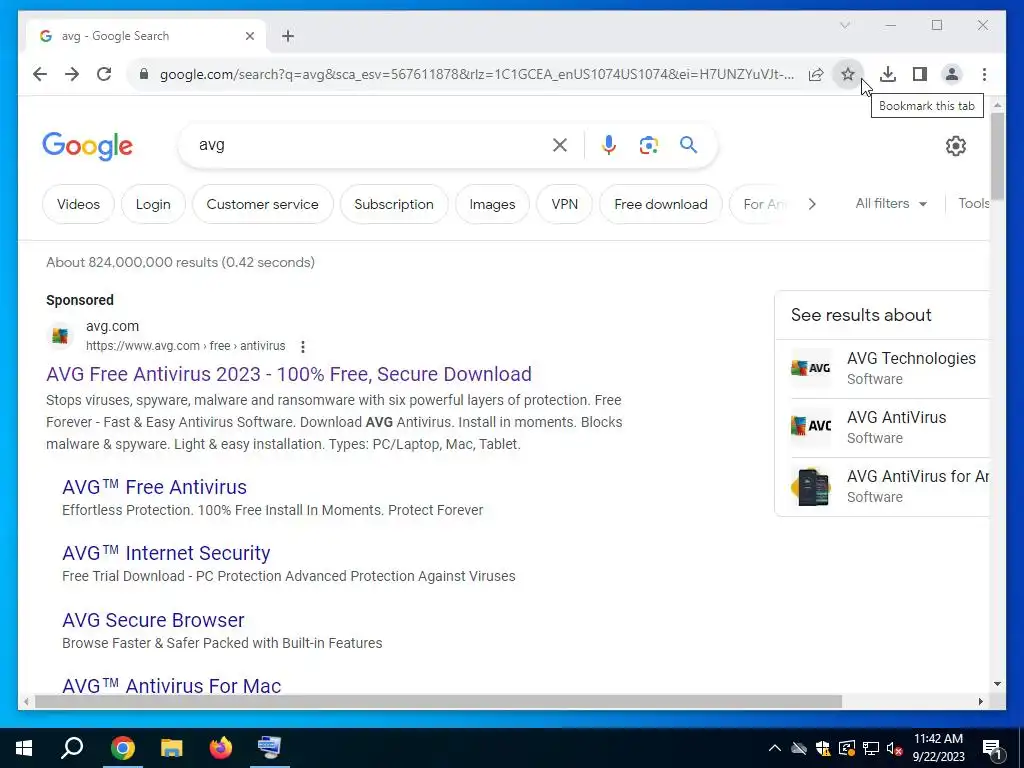
Task: Expand the All filters dropdown
Action: point(891,204)
